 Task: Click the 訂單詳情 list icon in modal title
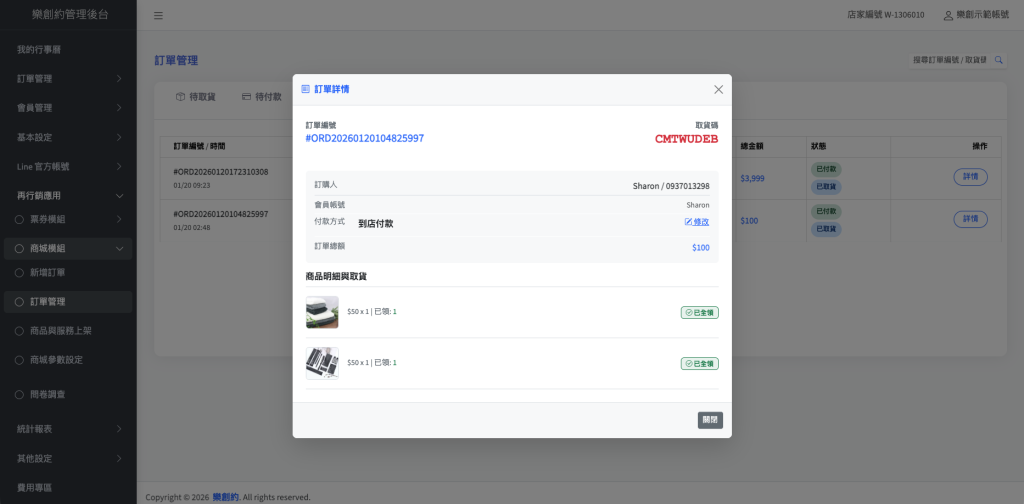(x=306, y=89)
